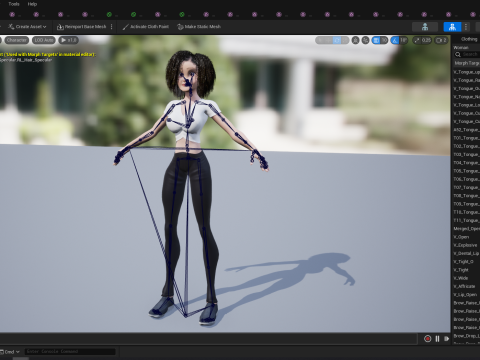480x360 pixels.
Task: Choose the highlighted Rotate gizmo tool
Action: point(337,40)
